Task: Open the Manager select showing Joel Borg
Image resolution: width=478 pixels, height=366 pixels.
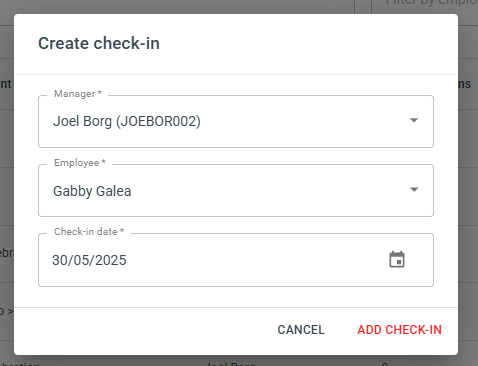Action: pos(236,121)
